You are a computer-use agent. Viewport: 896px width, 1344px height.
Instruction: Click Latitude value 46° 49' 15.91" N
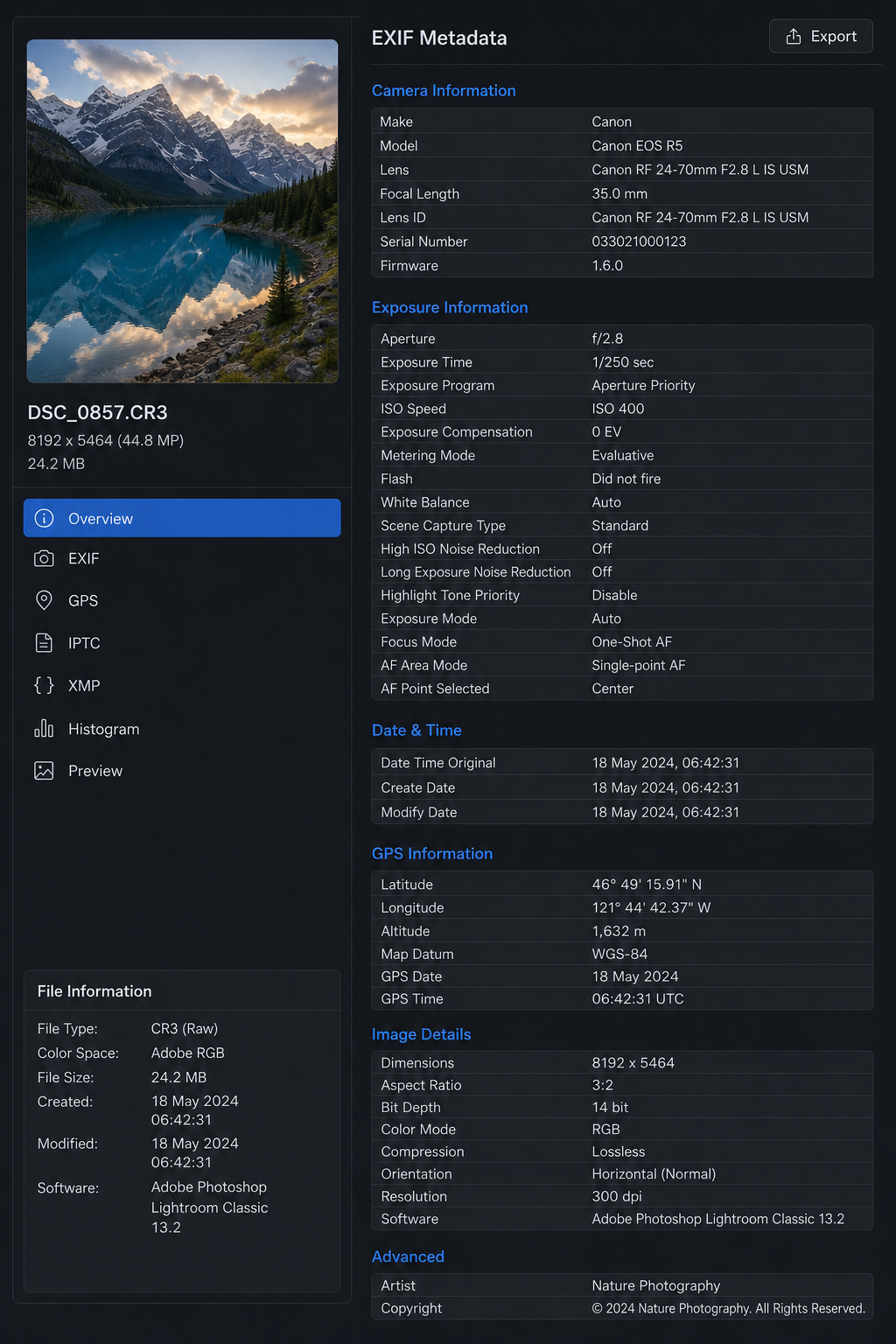click(x=647, y=885)
